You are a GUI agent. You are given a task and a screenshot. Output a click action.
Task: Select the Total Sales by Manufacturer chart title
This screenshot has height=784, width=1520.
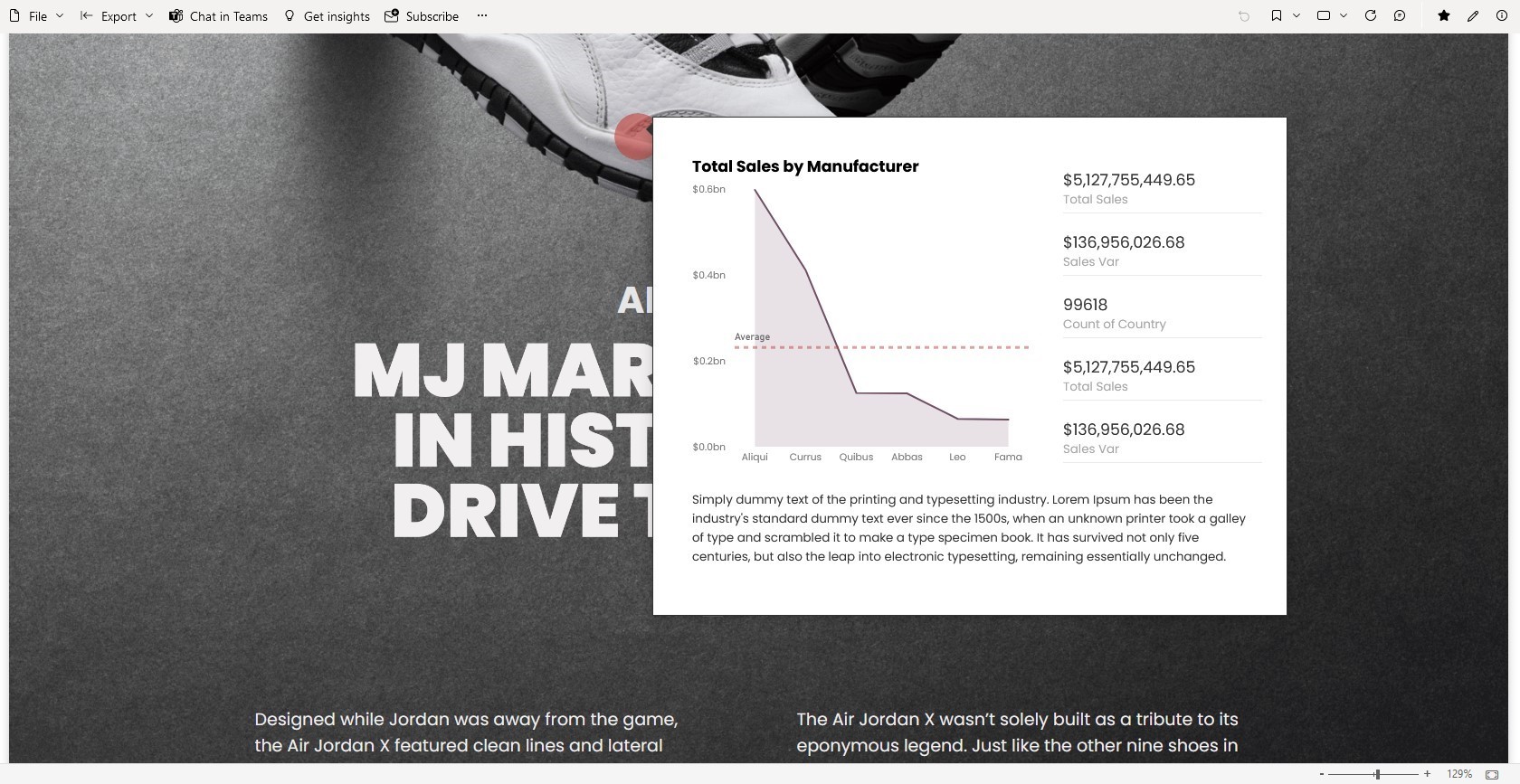(x=805, y=166)
